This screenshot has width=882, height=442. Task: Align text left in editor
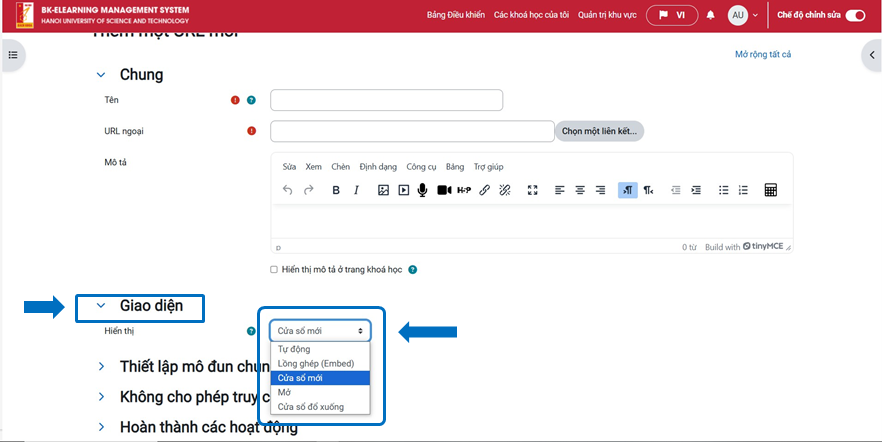[x=559, y=190]
